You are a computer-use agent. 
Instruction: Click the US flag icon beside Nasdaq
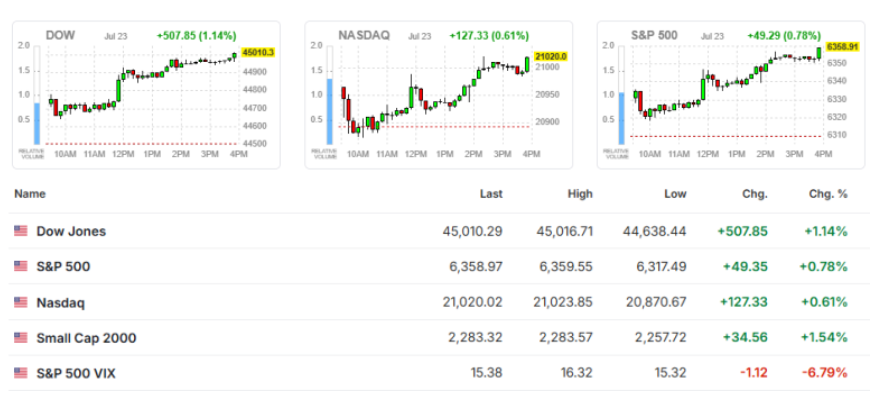tap(21, 303)
